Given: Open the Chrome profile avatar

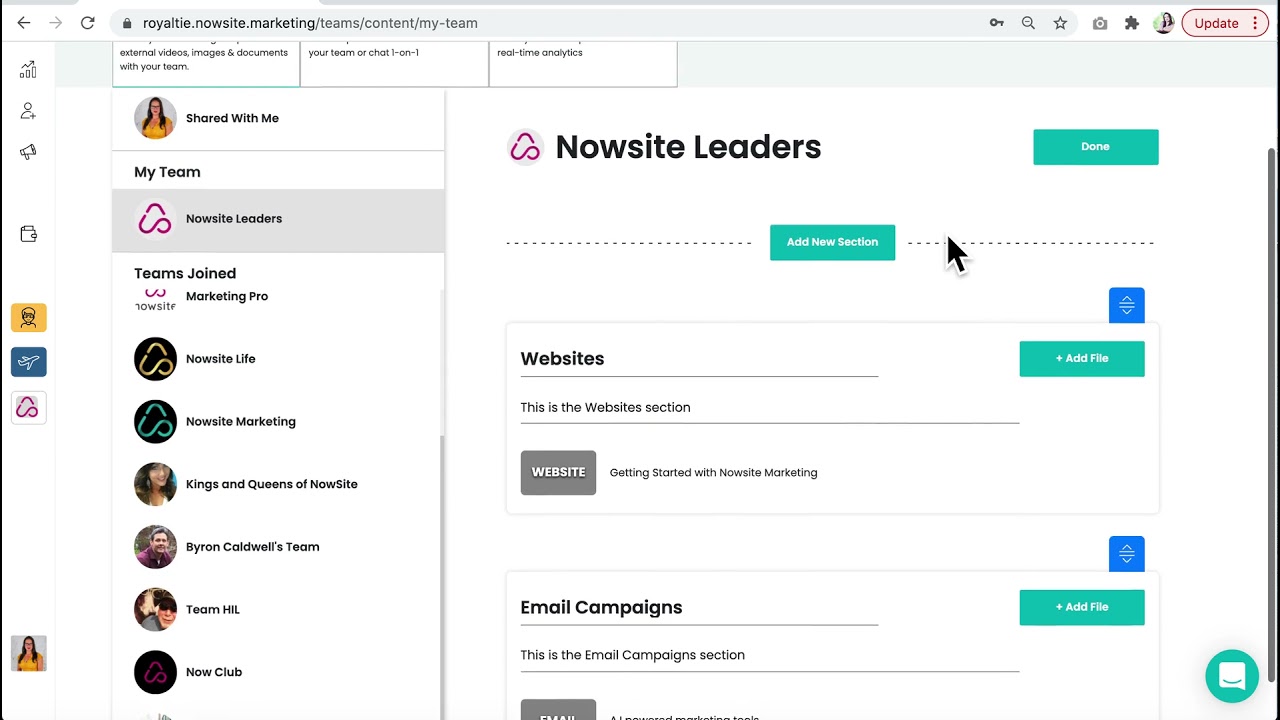Looking at the screenshot, I should (x=1163, y=23).
